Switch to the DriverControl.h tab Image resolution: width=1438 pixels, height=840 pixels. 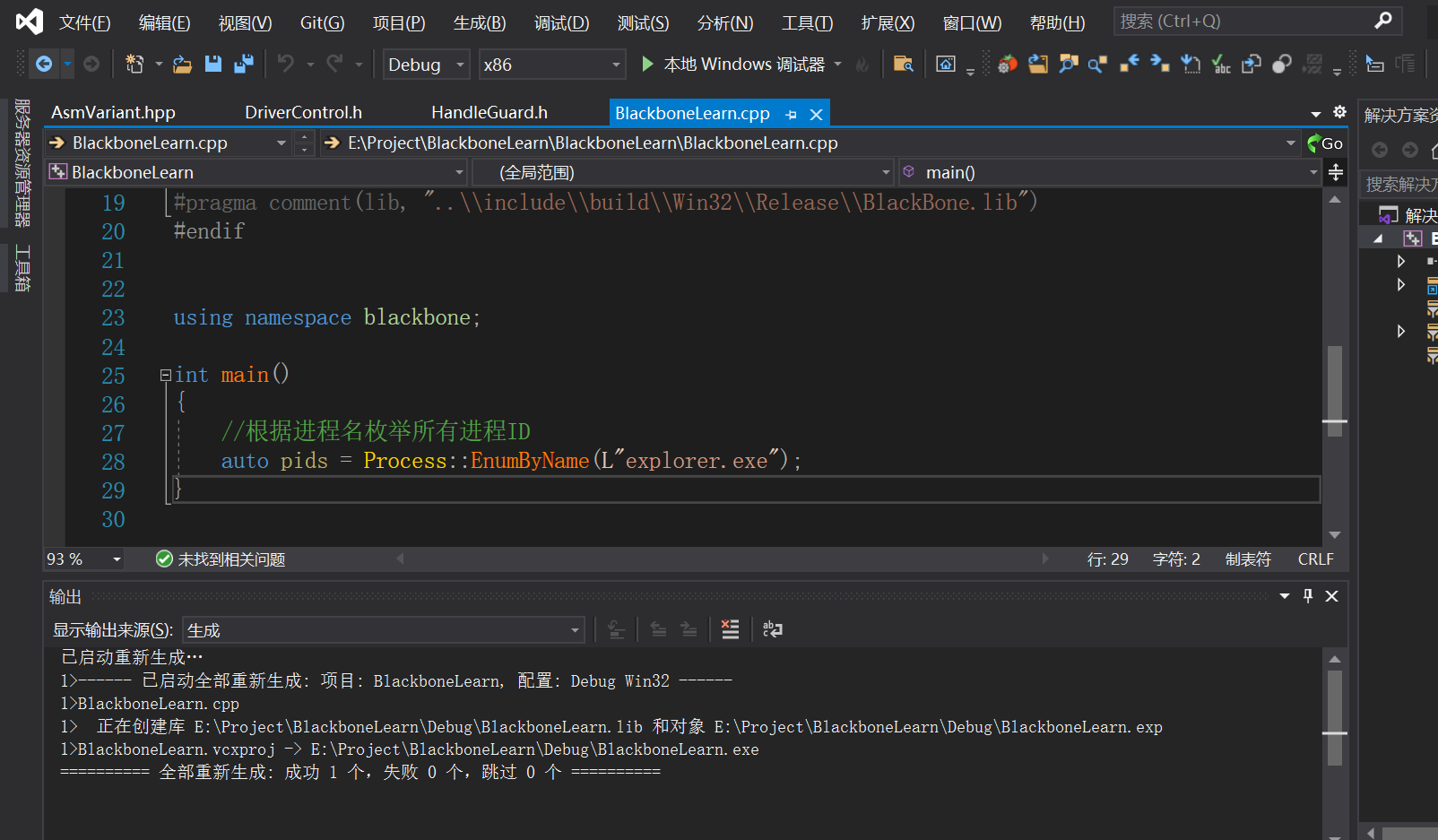click(304, 112)
